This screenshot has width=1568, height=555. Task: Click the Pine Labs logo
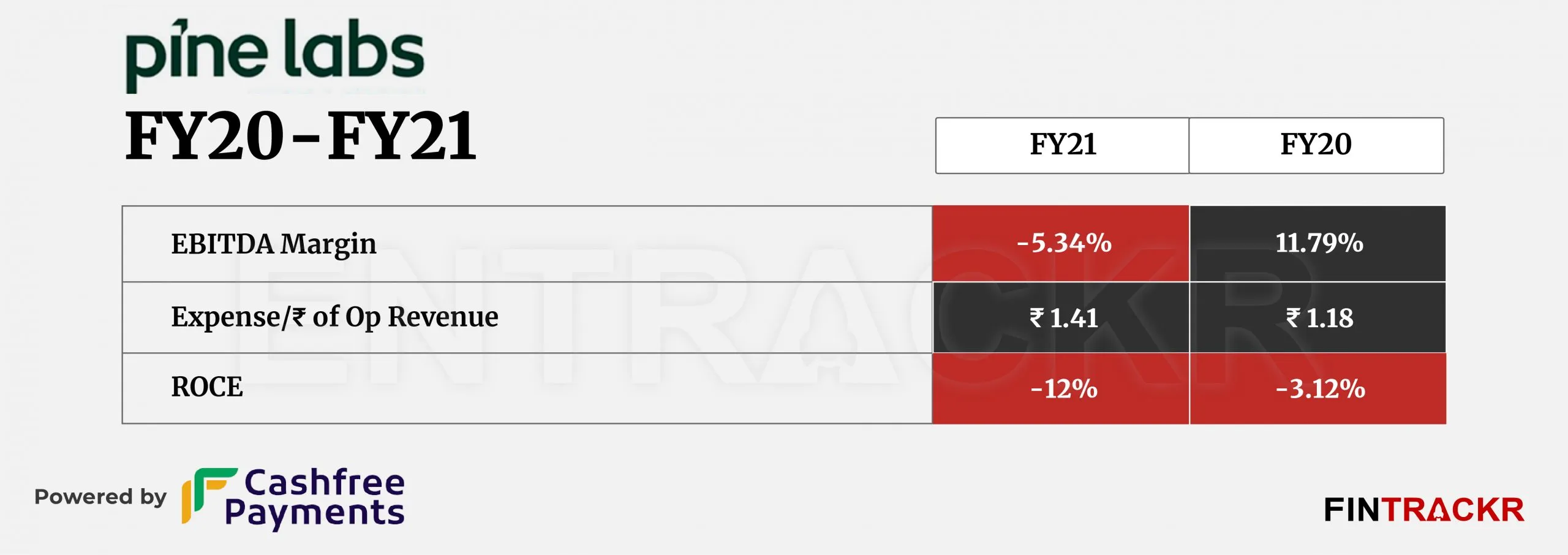pyautogui.click(x=274, y=55)
